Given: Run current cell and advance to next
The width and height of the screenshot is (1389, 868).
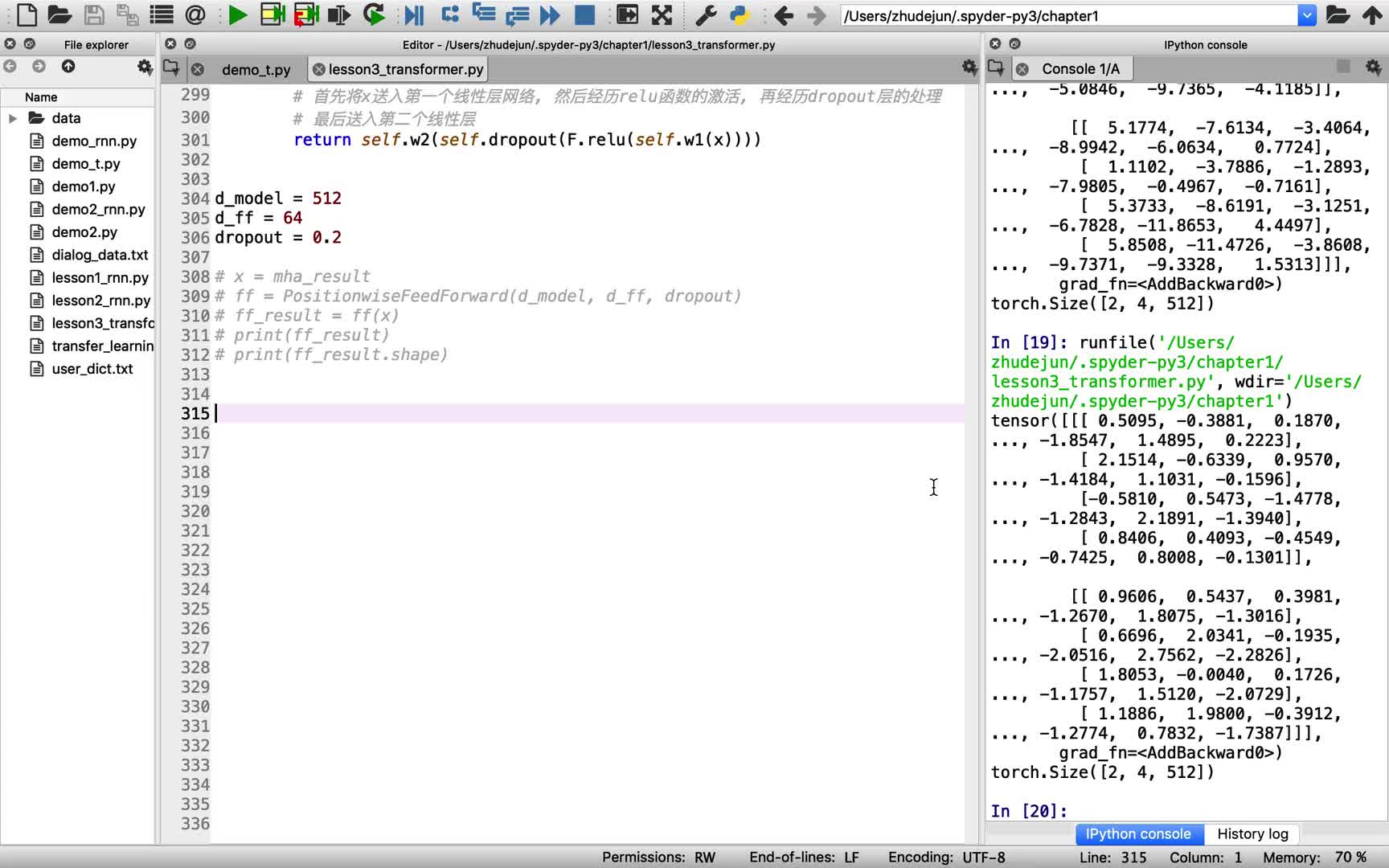Looking at the screenshot, I should click(306, 14).
